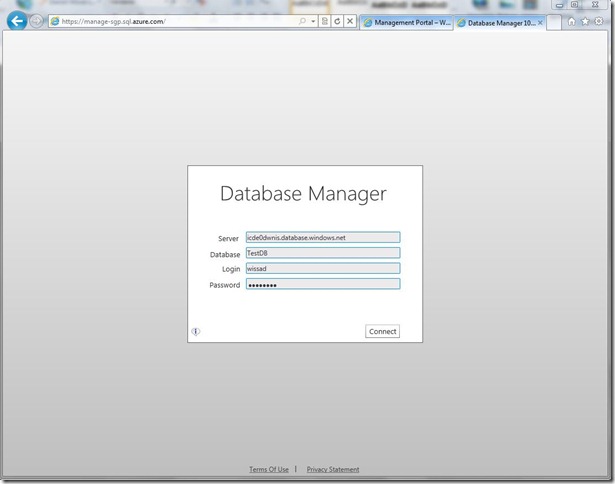
Task: Click the info icon in the login dialog
Action: click(196, 332)
